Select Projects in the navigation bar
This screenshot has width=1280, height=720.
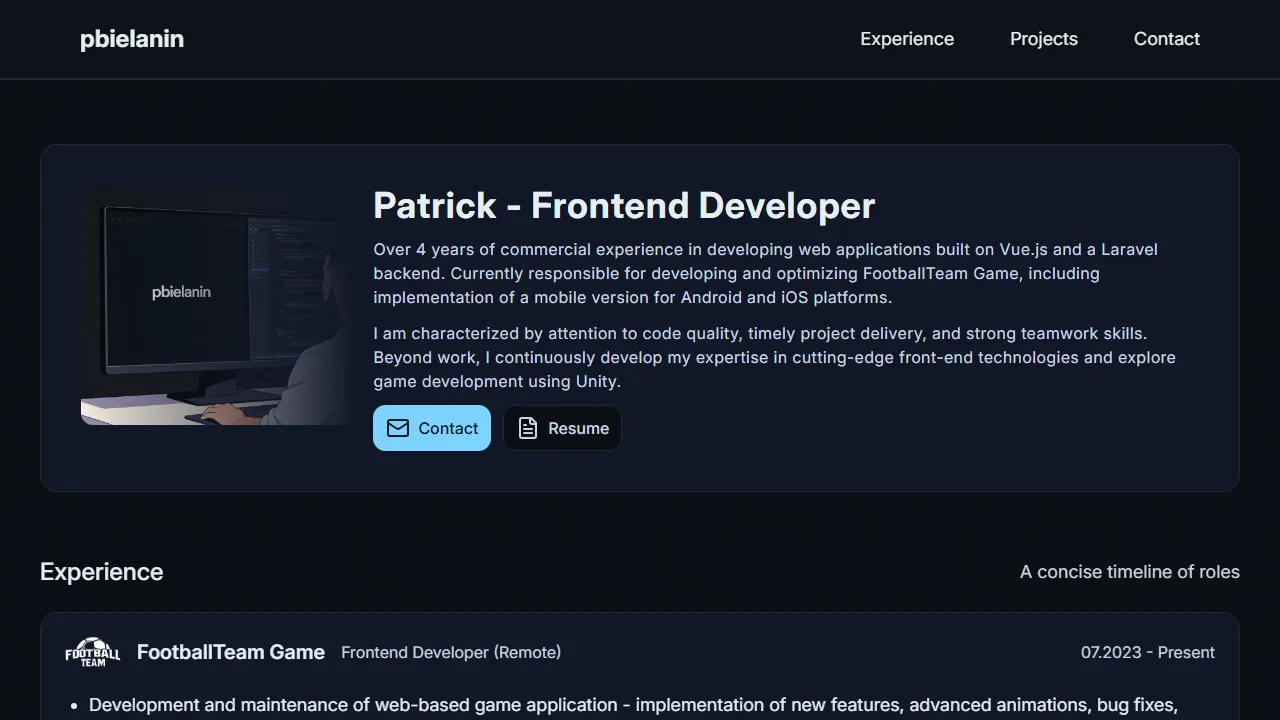point(1043,39)
